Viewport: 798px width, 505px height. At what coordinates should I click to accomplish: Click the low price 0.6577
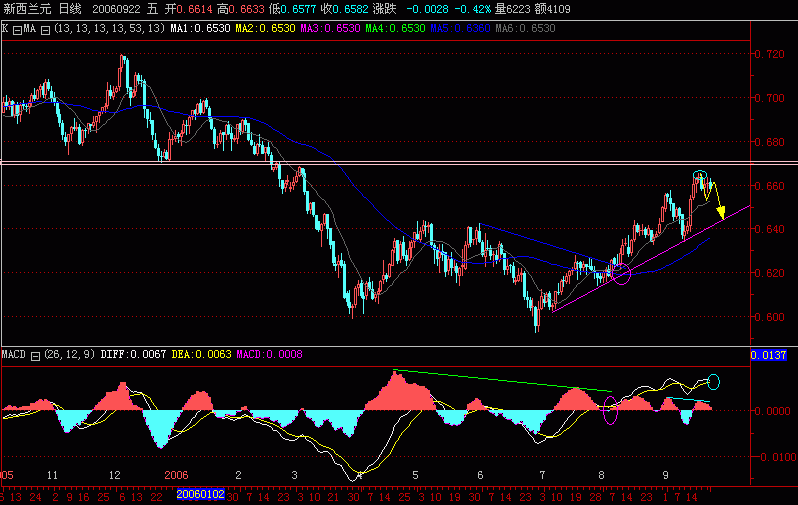299,9
